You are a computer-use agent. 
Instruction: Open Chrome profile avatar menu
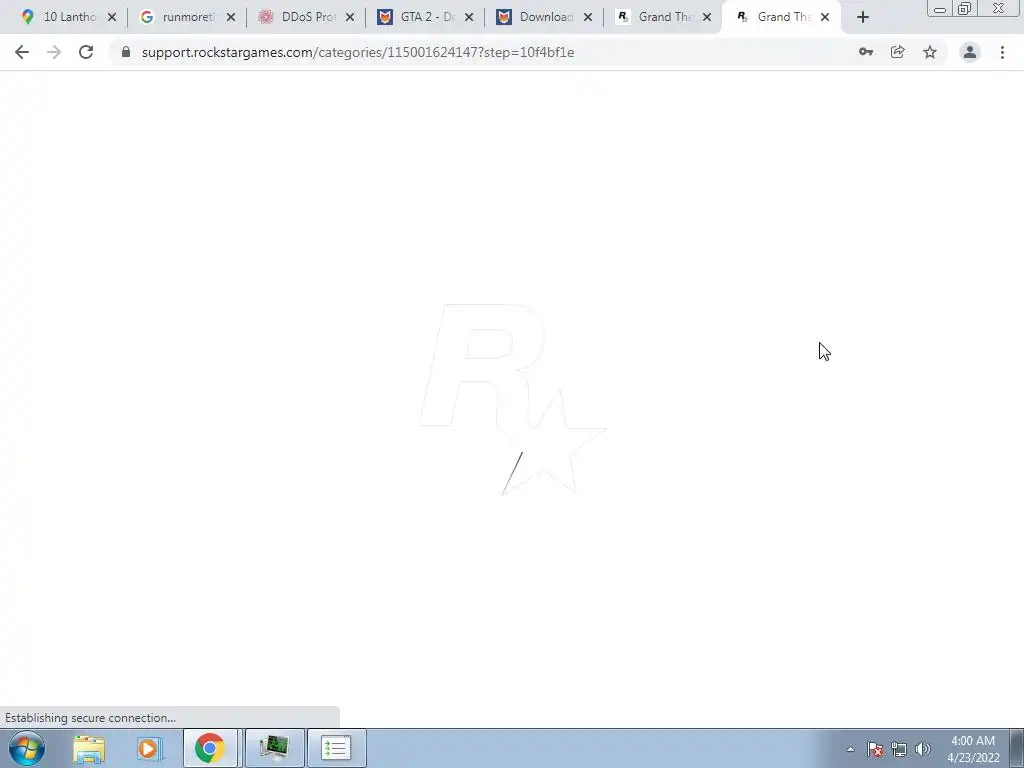click(x=970, y=52)
